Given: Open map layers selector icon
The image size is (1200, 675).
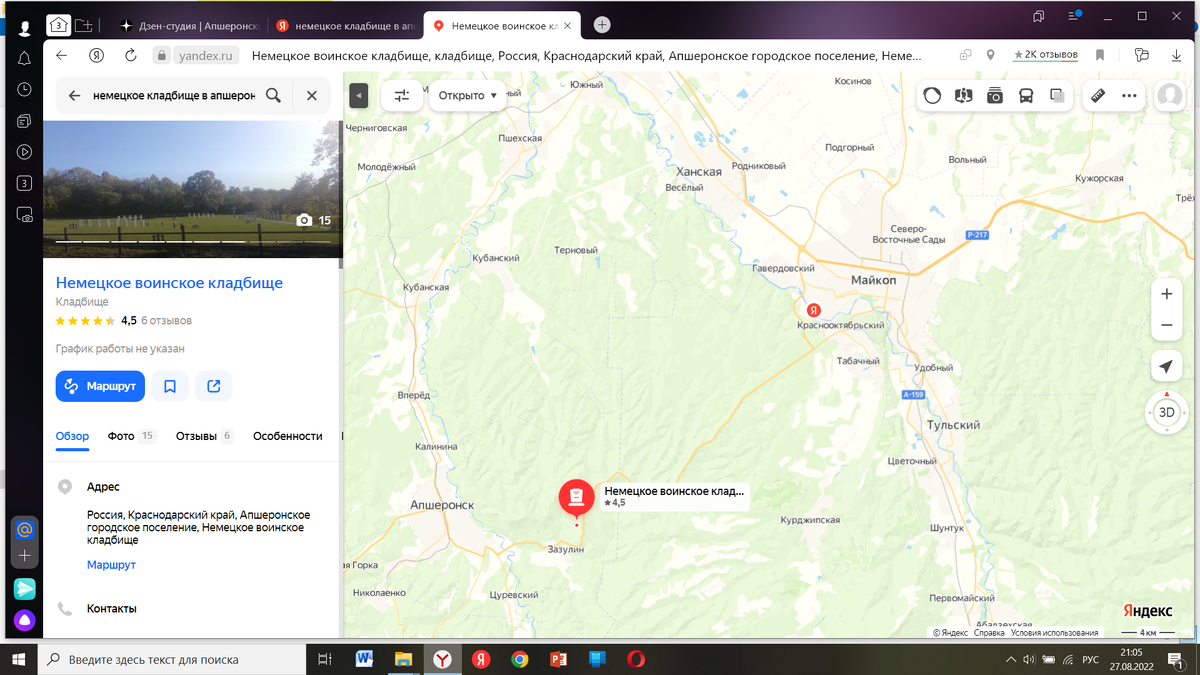Looking at the screenshot, I should (1057, 96).
